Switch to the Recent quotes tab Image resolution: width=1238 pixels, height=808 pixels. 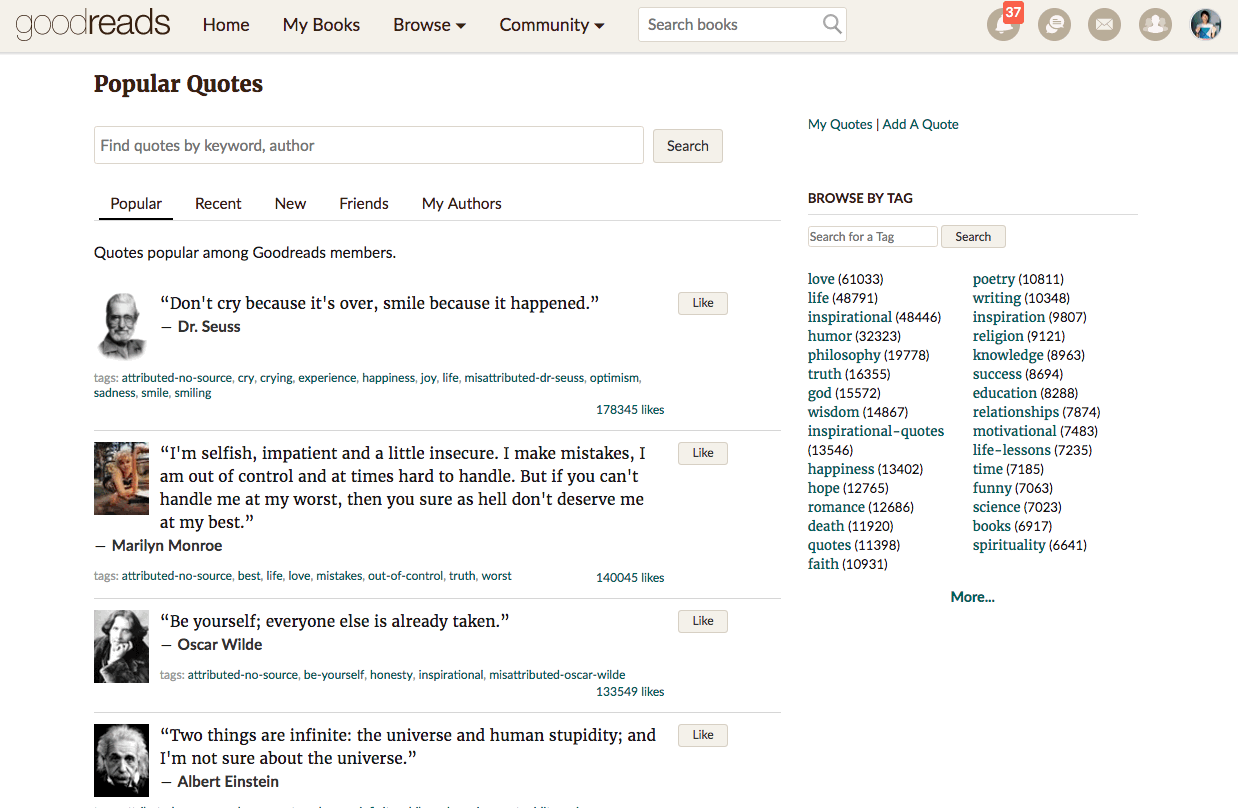point(218,203)
